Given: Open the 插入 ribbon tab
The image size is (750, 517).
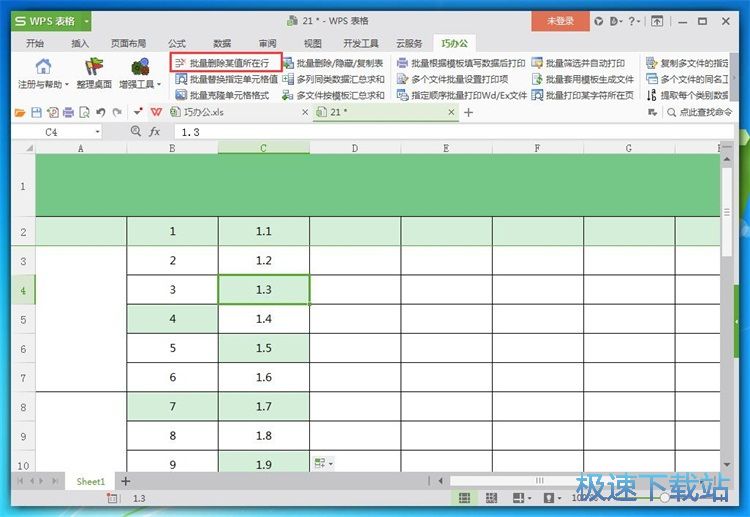Looking at the screenshot, I should coord(80,44).
